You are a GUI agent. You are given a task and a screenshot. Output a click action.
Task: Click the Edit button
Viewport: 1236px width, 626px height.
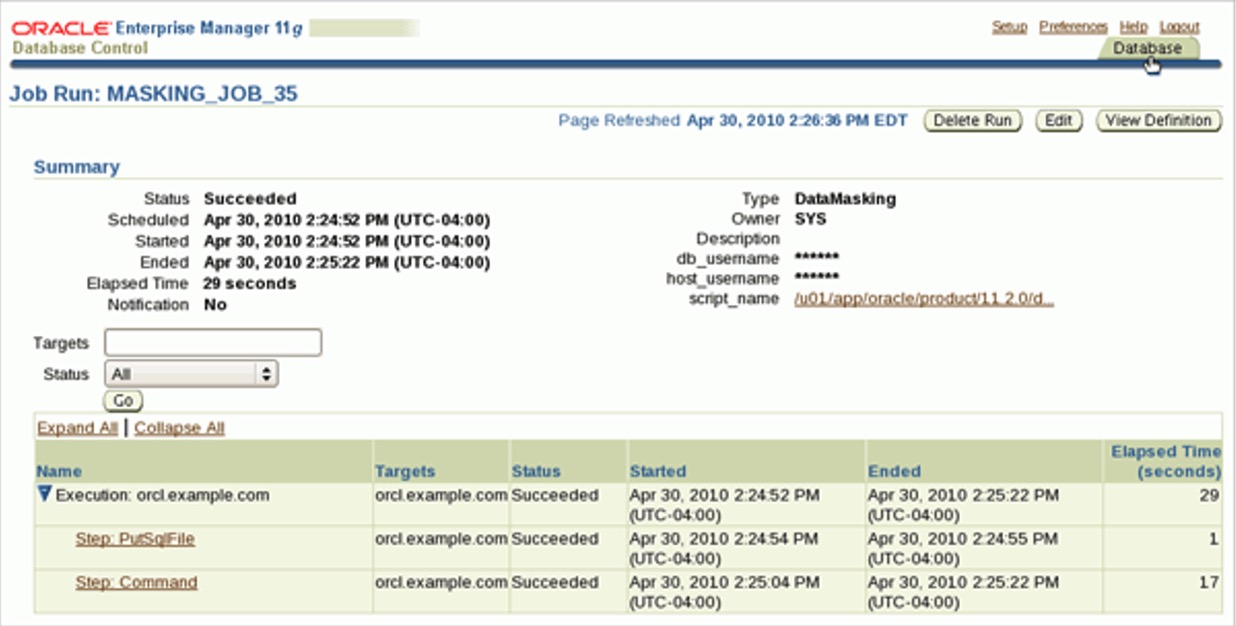point(1058,121)
